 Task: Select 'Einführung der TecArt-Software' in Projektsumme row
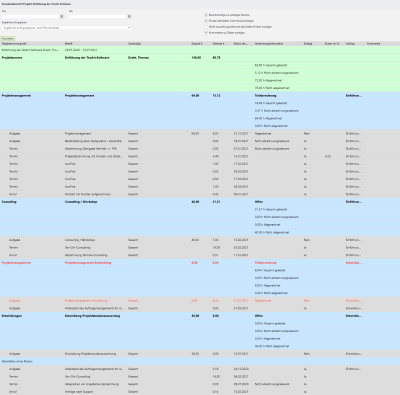point(87,58)
